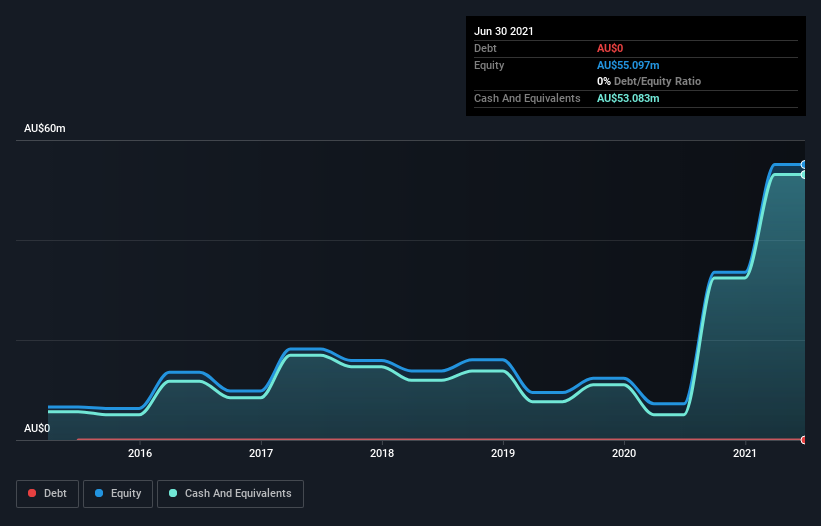This screenshot has height=526, width=821.
Task: Click Cash And Equivalents label in tooltip
Action: coord(527,98)
